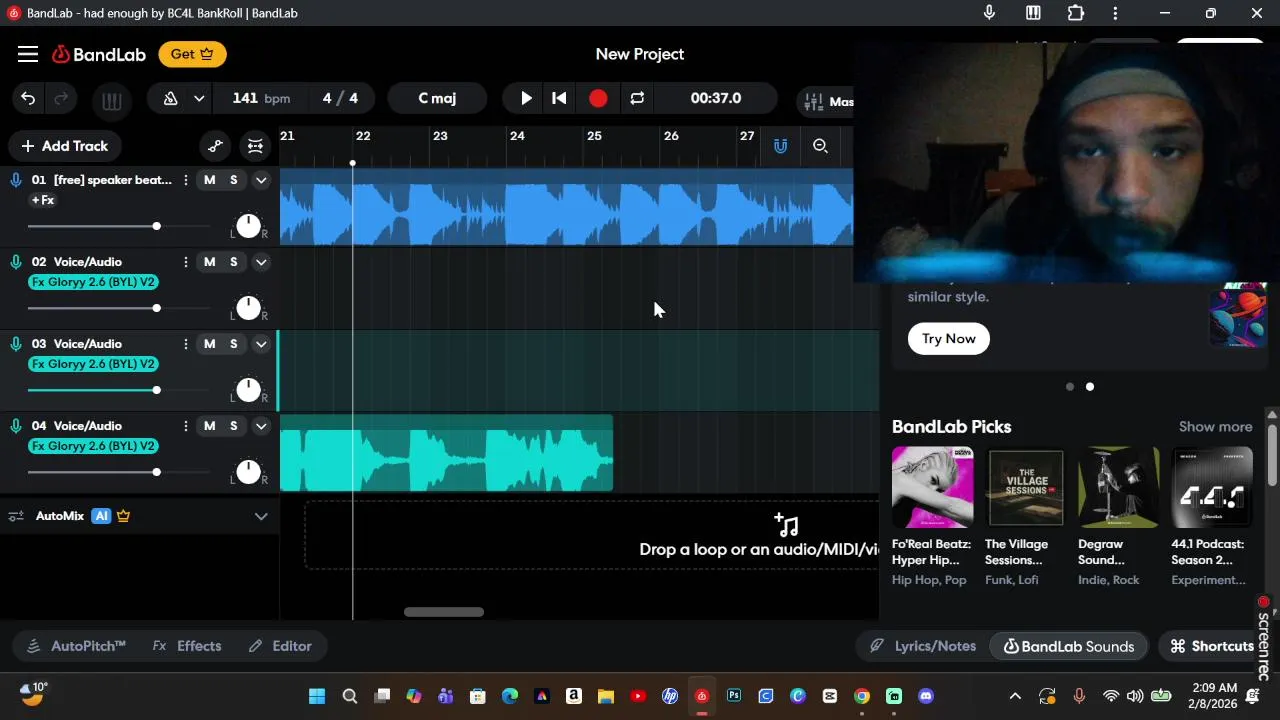Viewport: 1280px width, 720px height.
Task: Toggle the magnet snap-to-grid icon
Action: point(780,146)
